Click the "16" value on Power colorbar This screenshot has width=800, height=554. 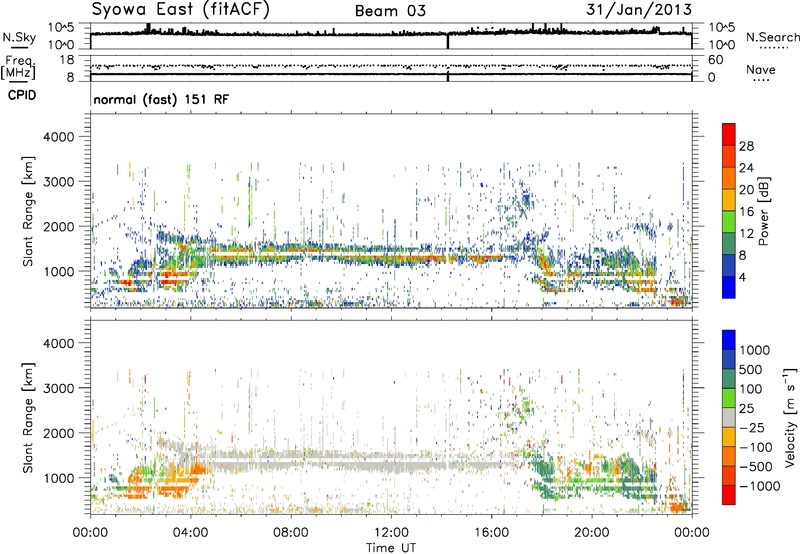pyautogui.click(x=746, y=212)
